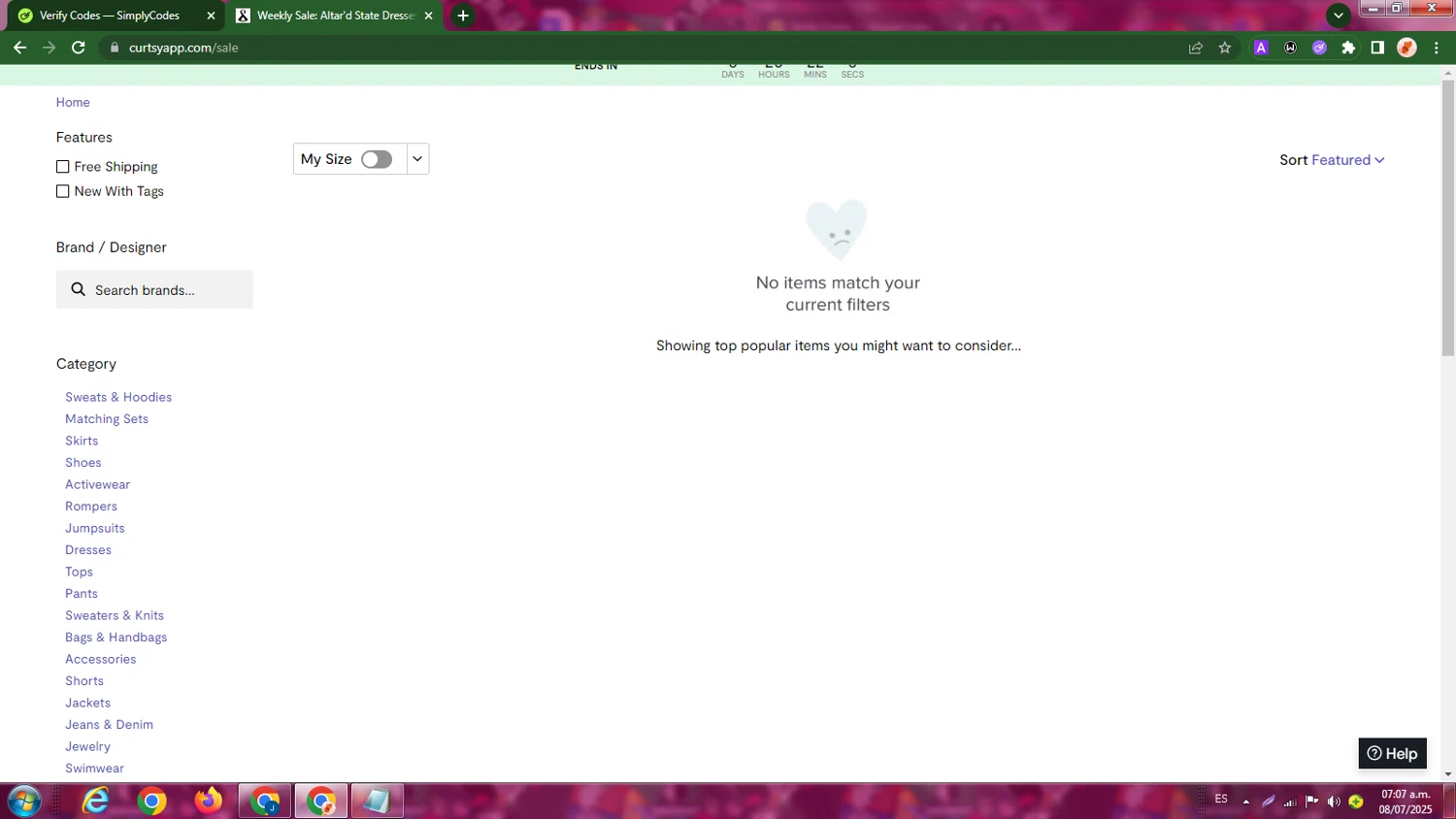Go back with the browser back arrow

click(x=19, y=48)
